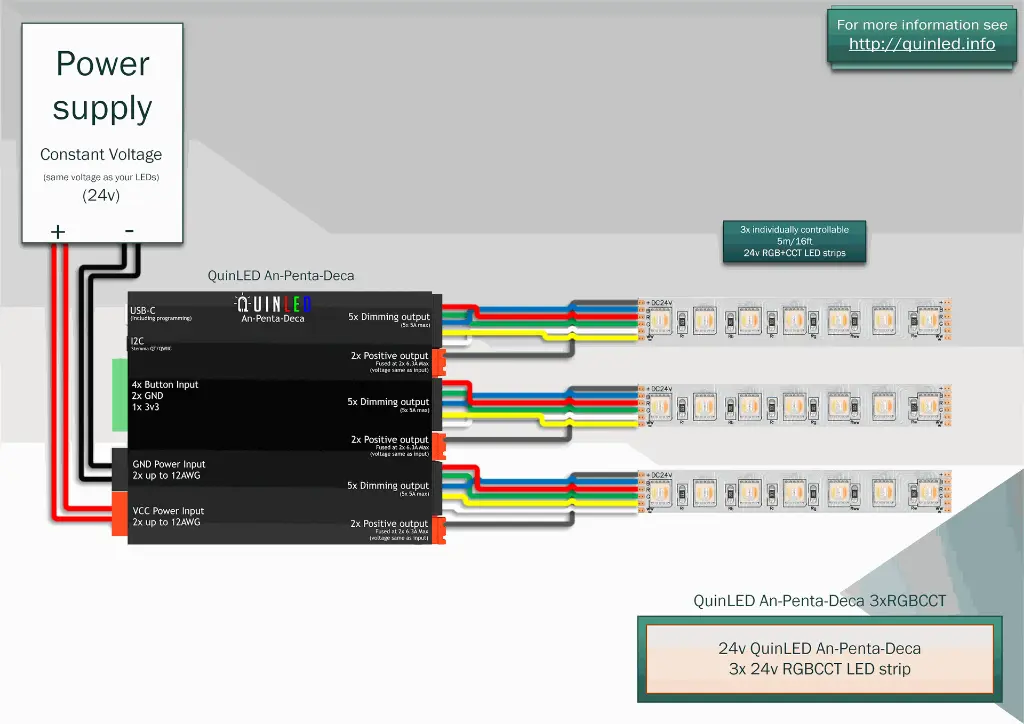Click the '1x 3v3' label
The height and width of the screenshot is (724, 1024).
(x=146, y=407)
